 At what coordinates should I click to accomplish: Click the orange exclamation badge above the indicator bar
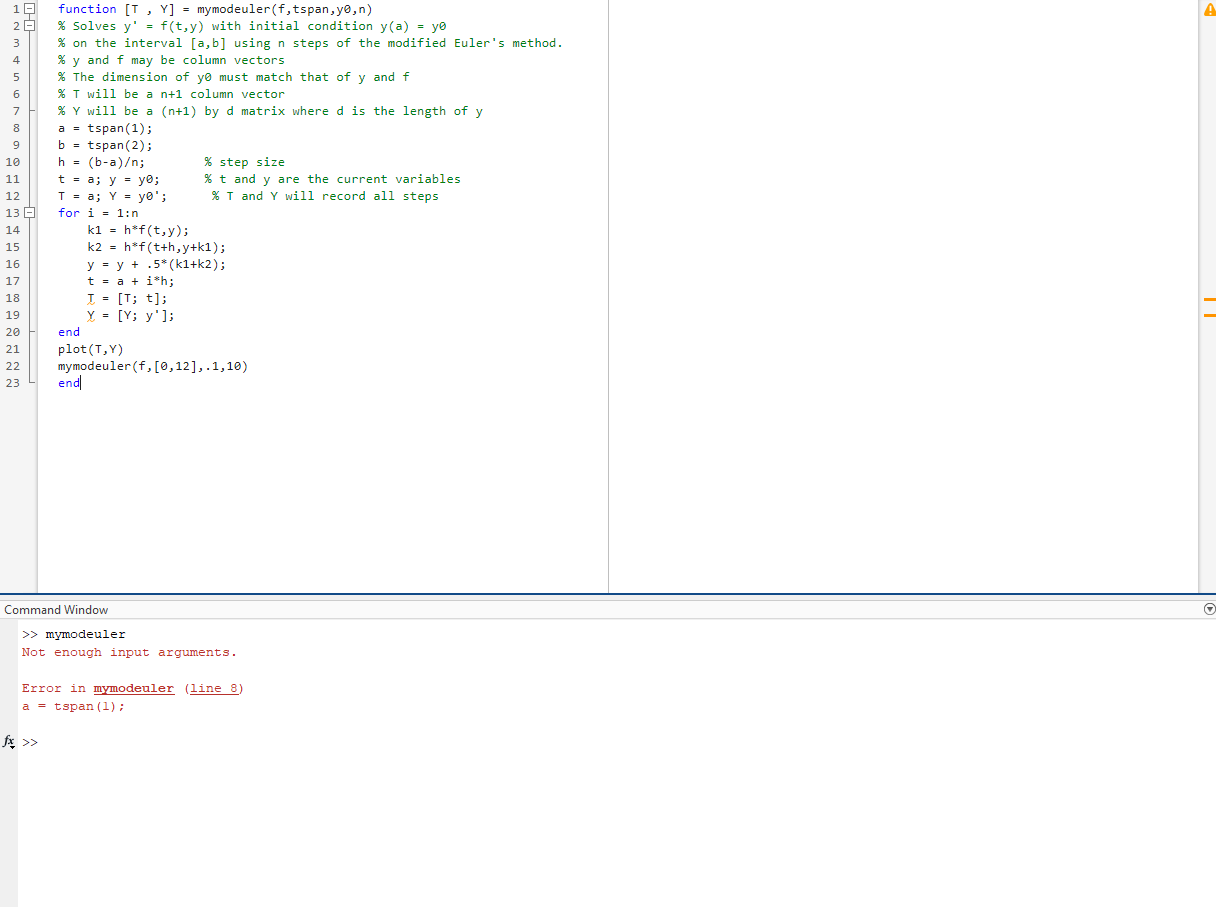pos(1208,8)
